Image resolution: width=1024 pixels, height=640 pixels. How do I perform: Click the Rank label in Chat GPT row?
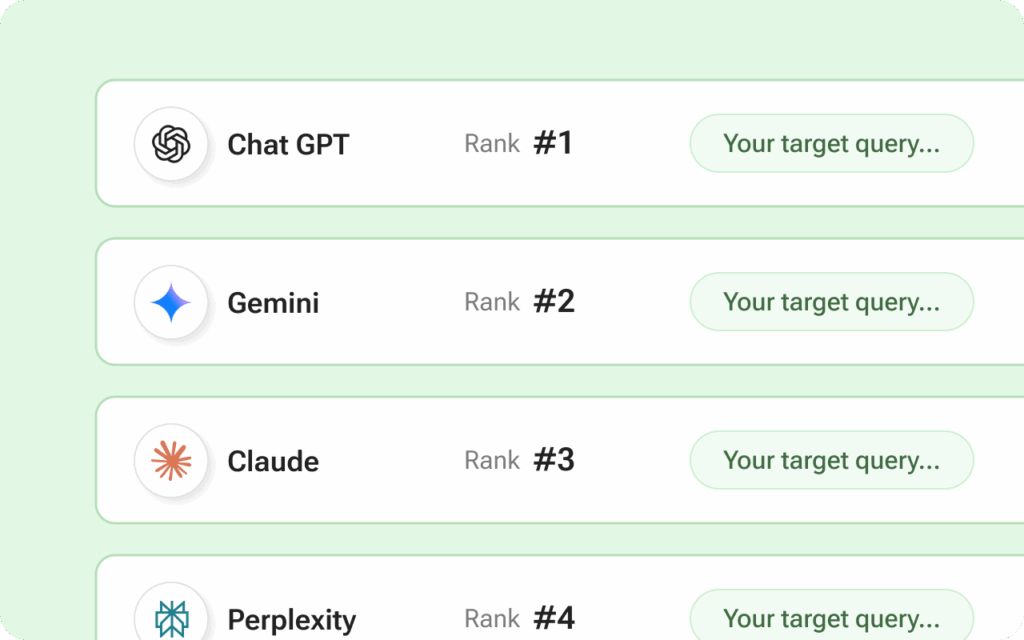click(492, 144)
